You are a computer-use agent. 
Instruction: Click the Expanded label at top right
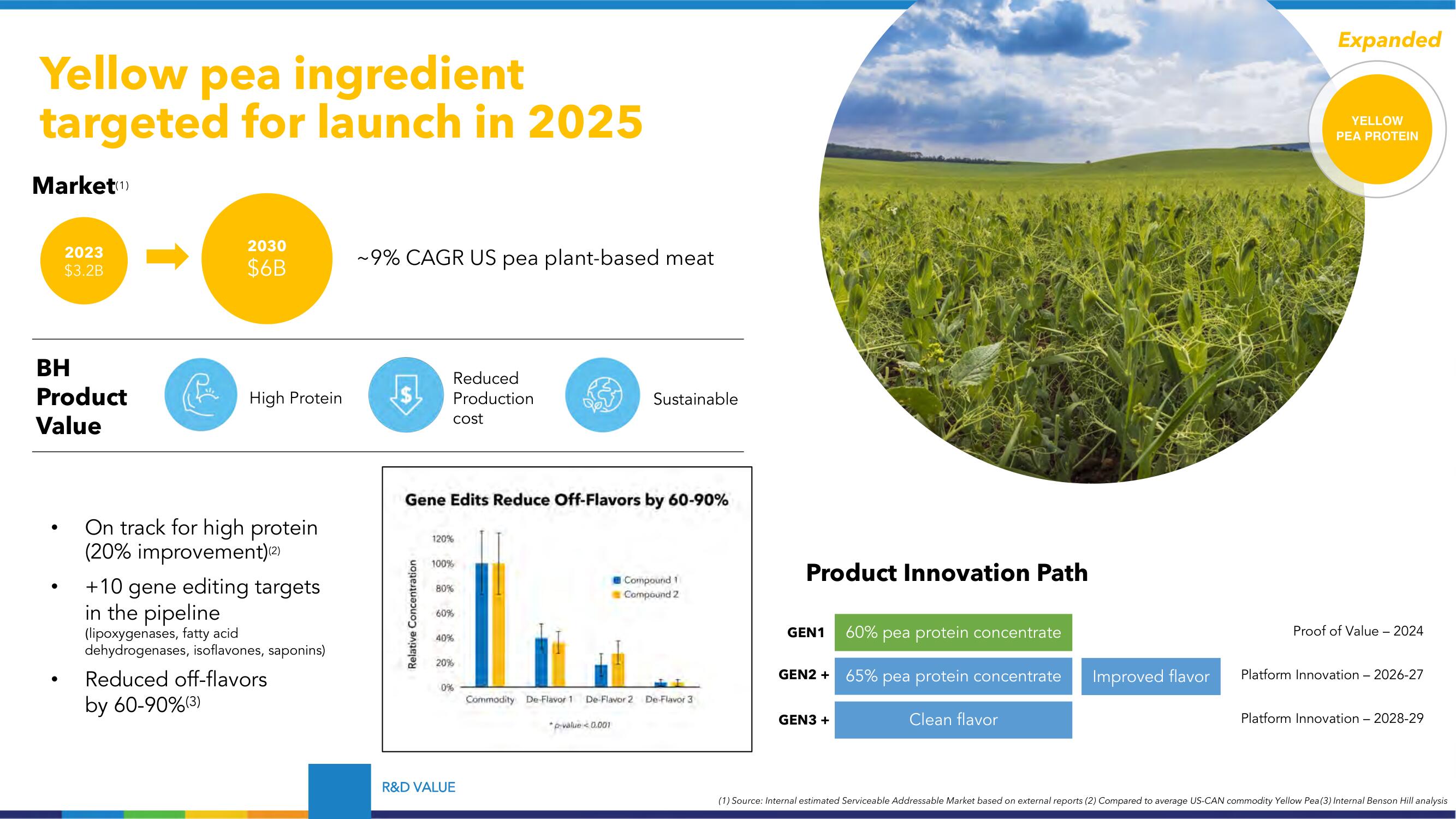click(1389, 39)
